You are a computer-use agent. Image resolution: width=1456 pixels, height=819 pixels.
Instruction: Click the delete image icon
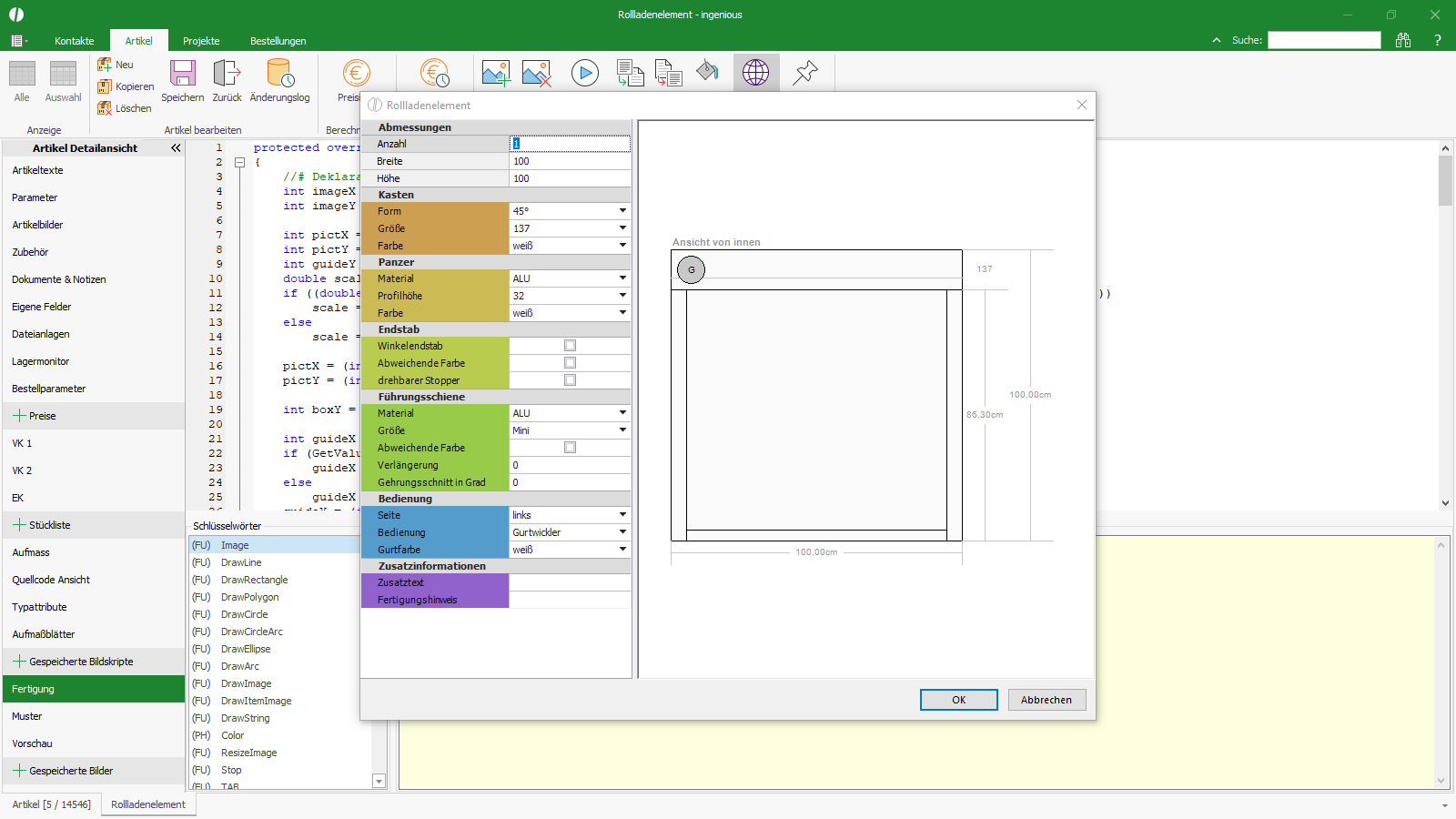pyautogui.click(x=536, y=73)
